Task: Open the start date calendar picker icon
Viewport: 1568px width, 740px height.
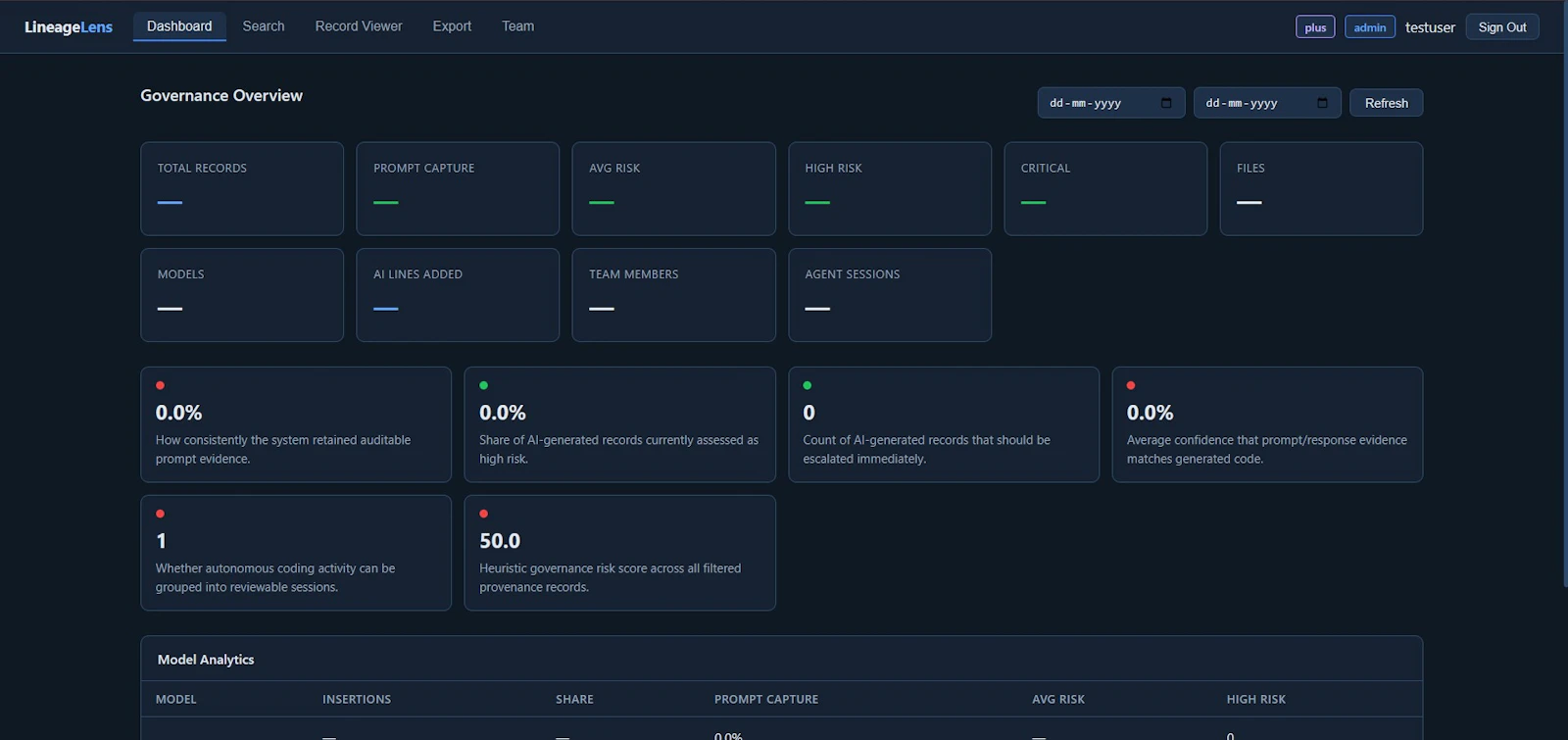Action: tap(1166, 103)
